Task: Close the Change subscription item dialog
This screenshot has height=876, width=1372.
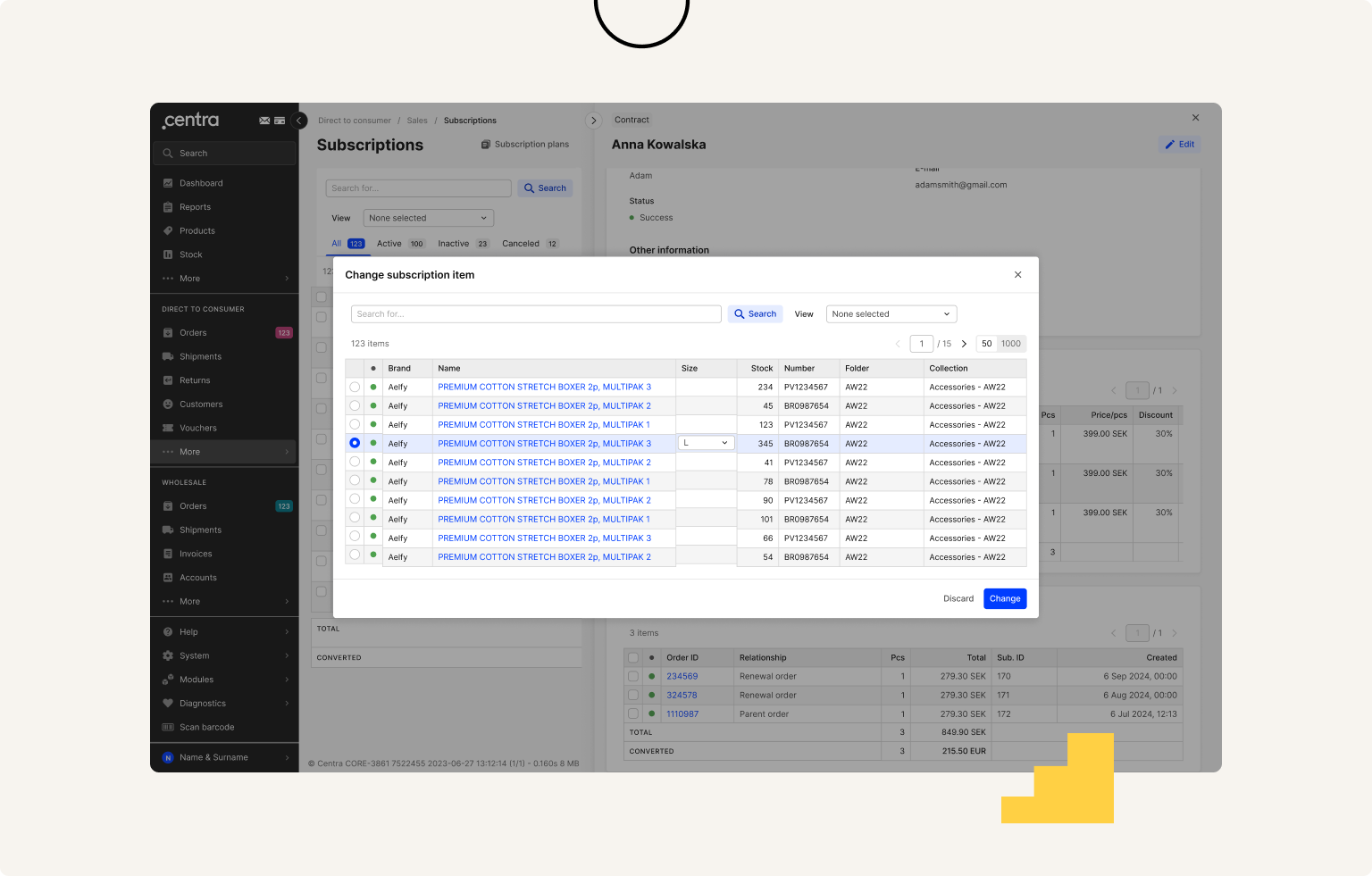Action: click(x=1017, y=275)
